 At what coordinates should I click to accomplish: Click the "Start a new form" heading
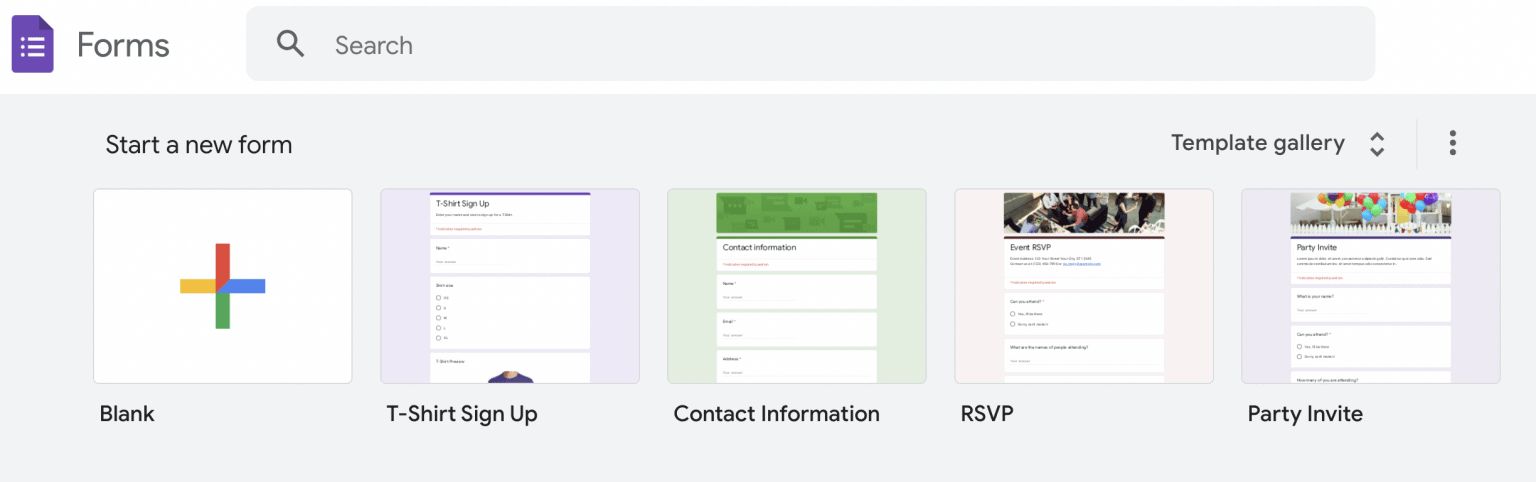coord(199,144)
